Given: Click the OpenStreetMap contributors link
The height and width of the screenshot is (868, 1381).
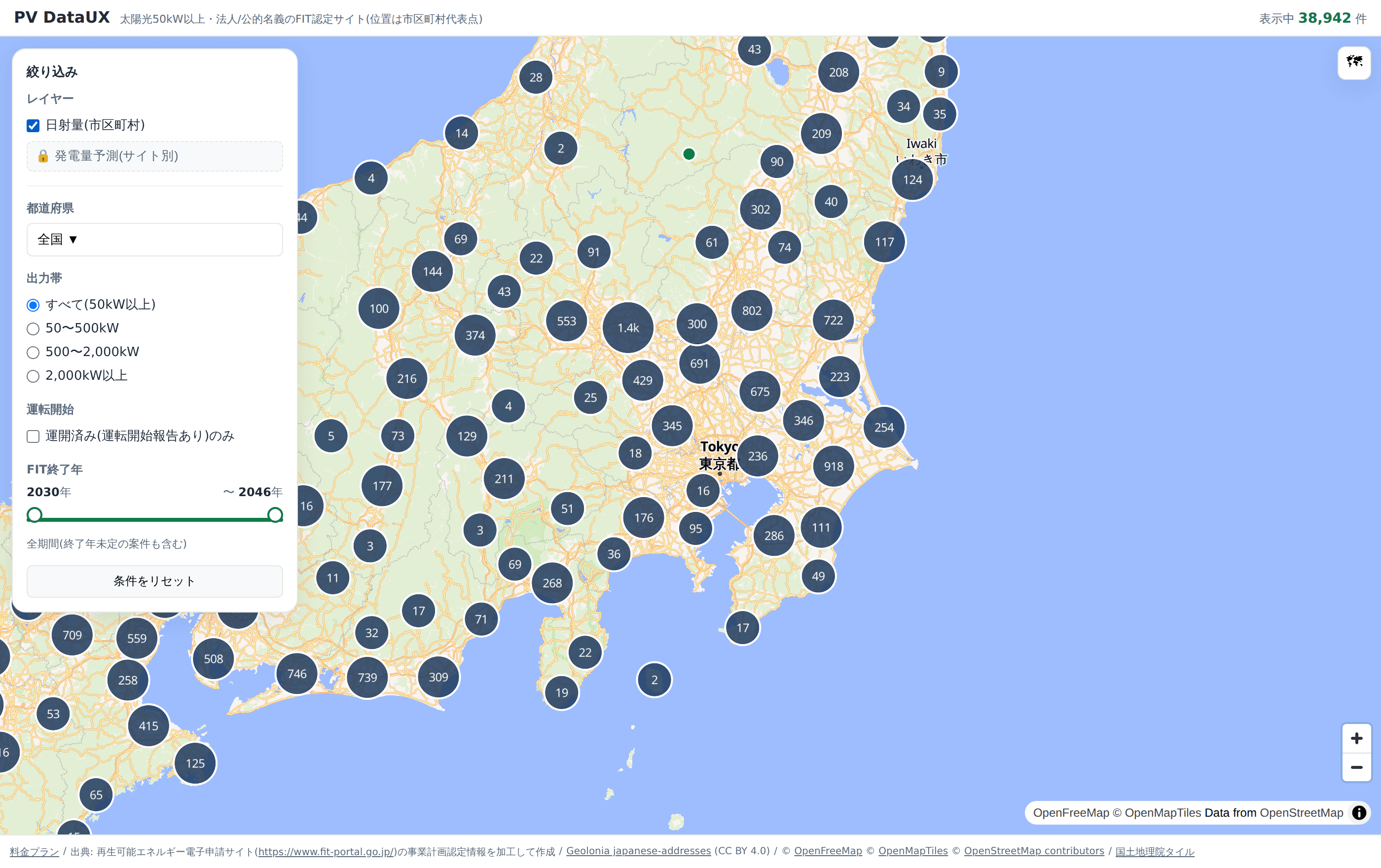Looking at the screenshot, I should pos(1033,851).
